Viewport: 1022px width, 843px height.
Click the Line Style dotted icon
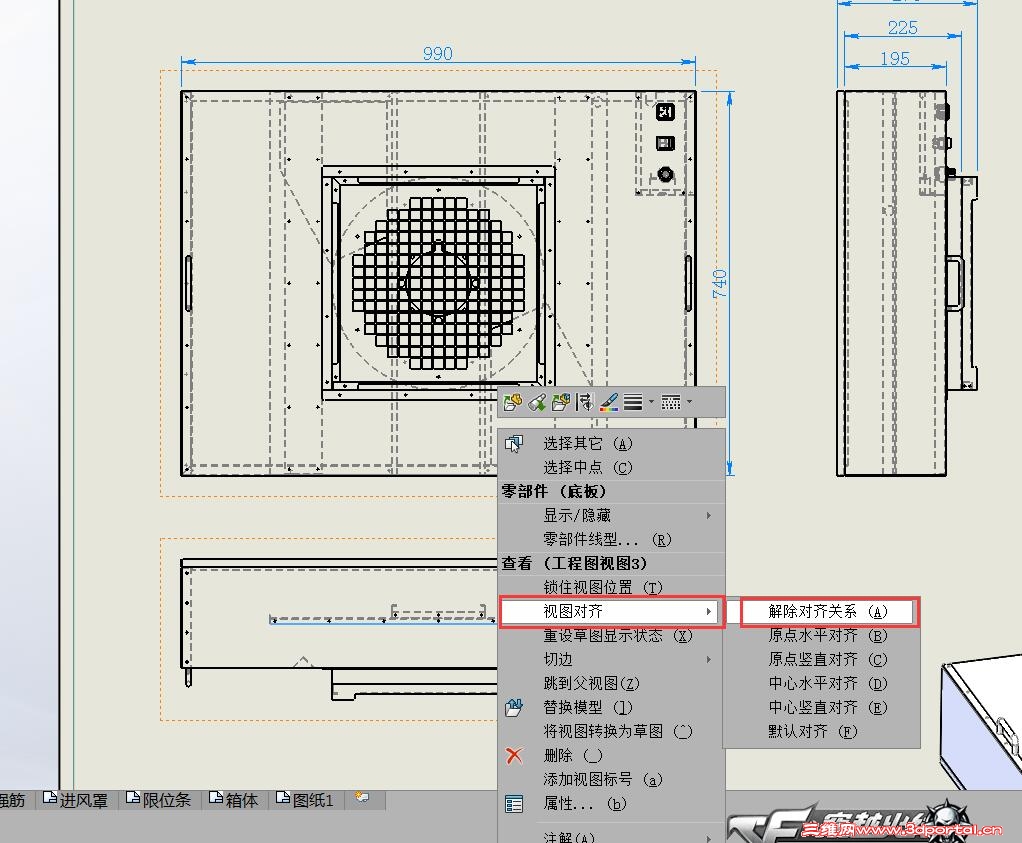(x=671, y=402)
